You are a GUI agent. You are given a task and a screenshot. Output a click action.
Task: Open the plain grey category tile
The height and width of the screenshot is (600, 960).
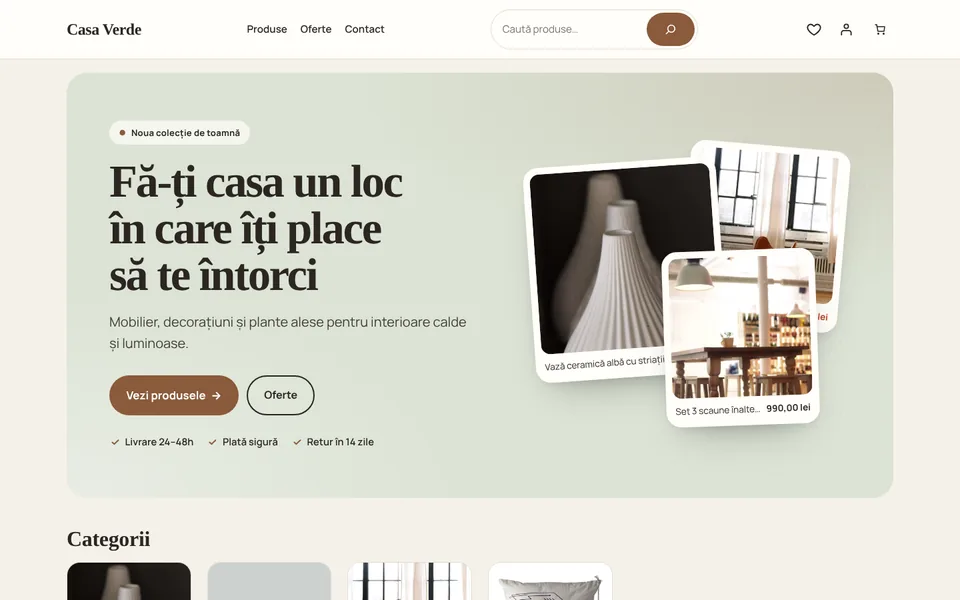(269, 582)
